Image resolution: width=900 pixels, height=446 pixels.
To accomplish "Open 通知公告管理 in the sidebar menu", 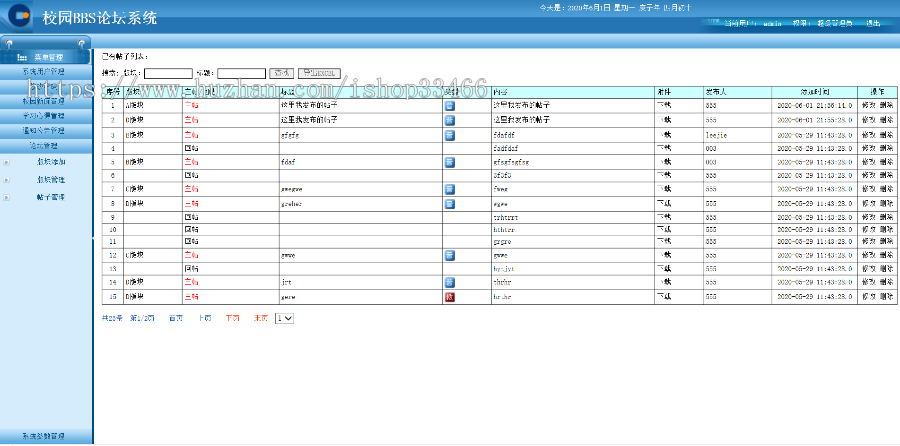I will pyautogui.click(x=44, y=130).
